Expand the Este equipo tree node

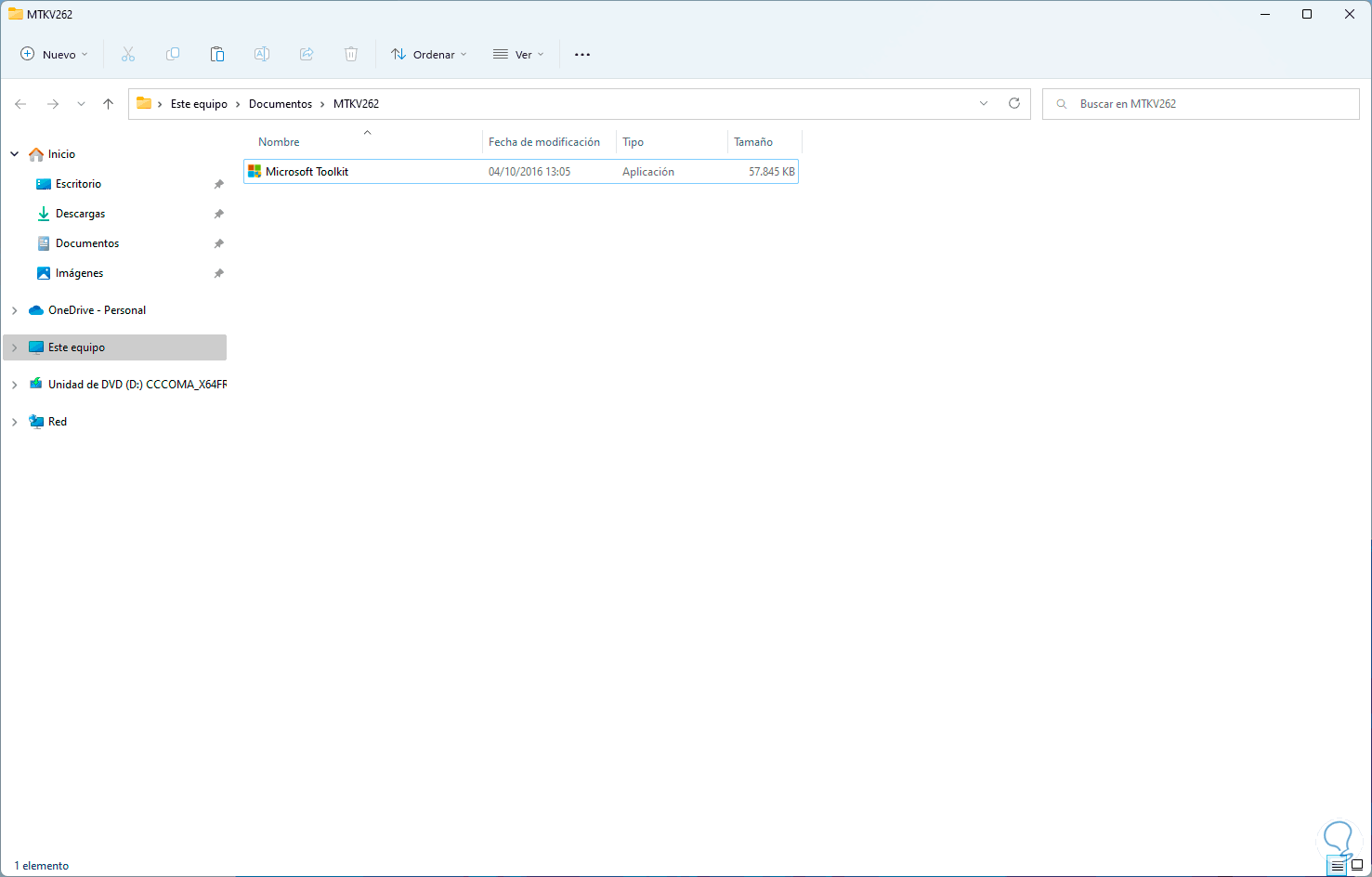[x=15, y=347]
